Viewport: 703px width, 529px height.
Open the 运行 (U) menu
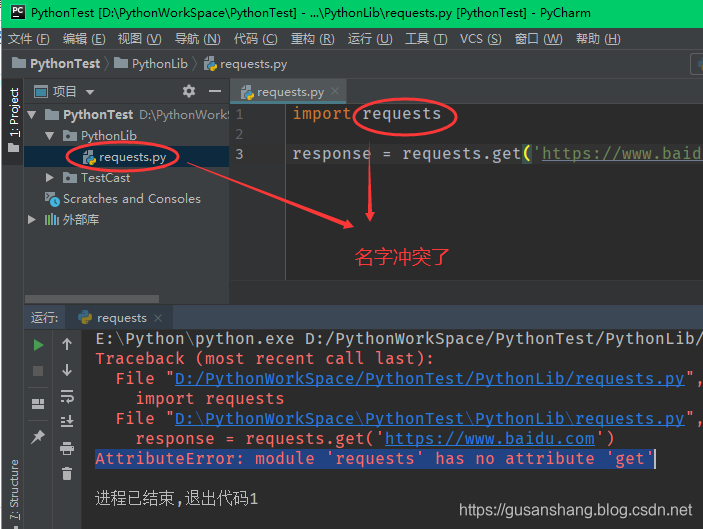[370, 39]
